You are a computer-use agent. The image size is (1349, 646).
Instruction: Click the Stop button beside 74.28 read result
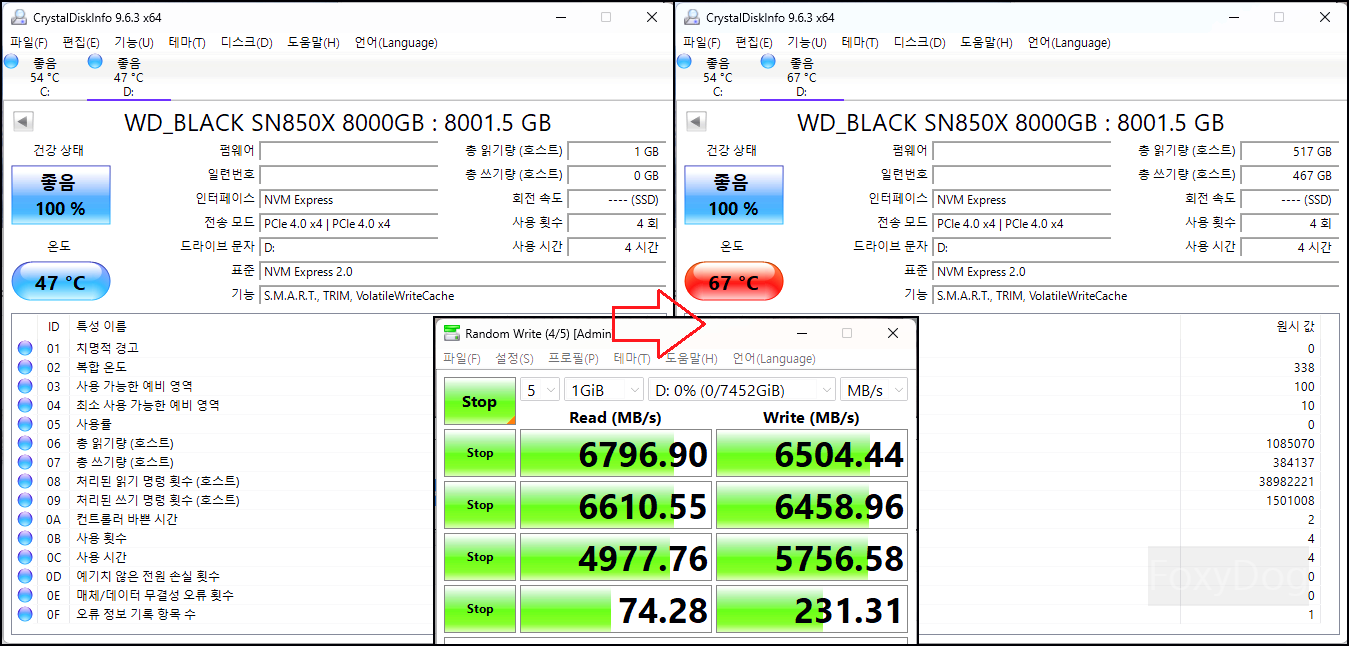(480, 609)
